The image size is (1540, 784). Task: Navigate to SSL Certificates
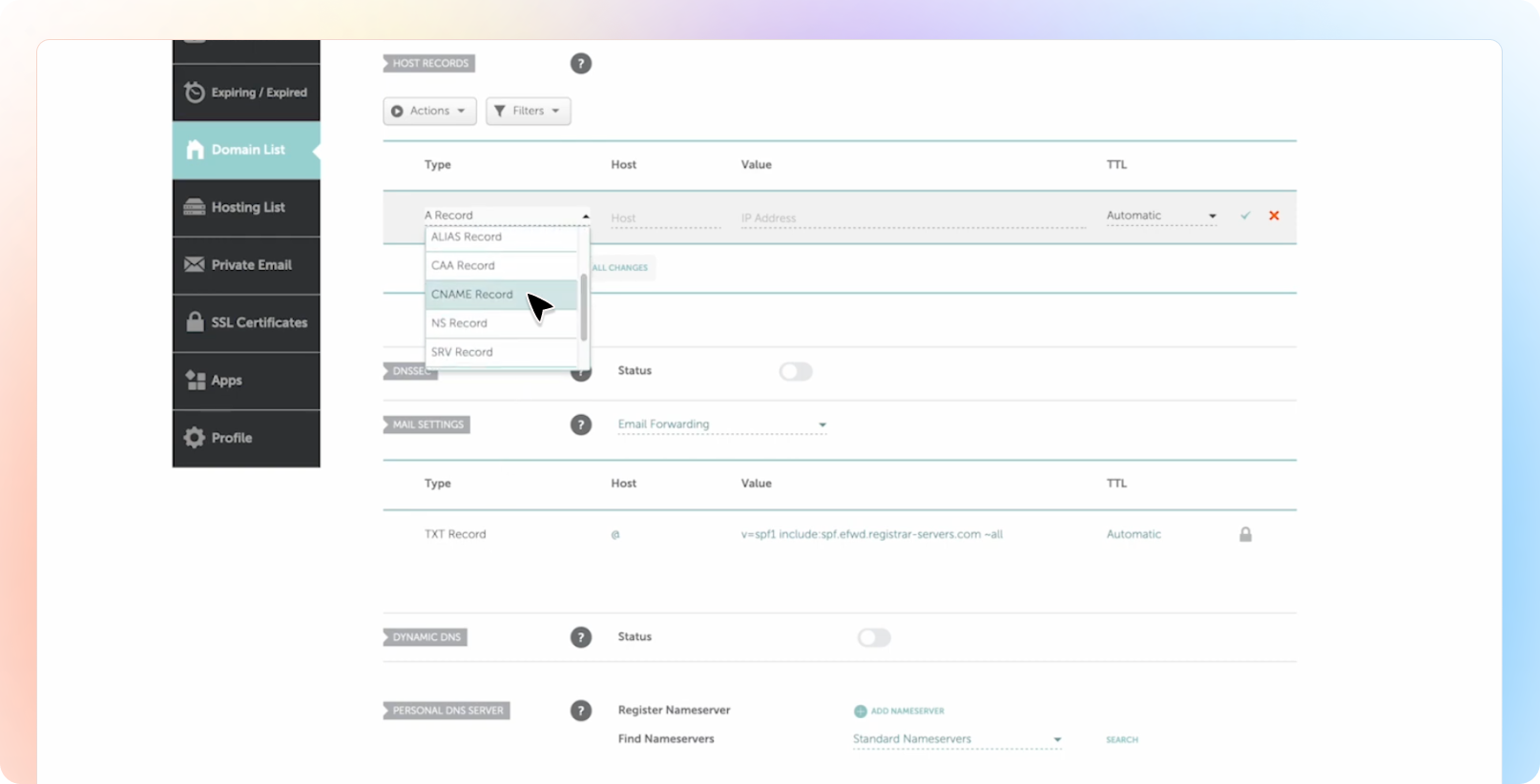246,322
